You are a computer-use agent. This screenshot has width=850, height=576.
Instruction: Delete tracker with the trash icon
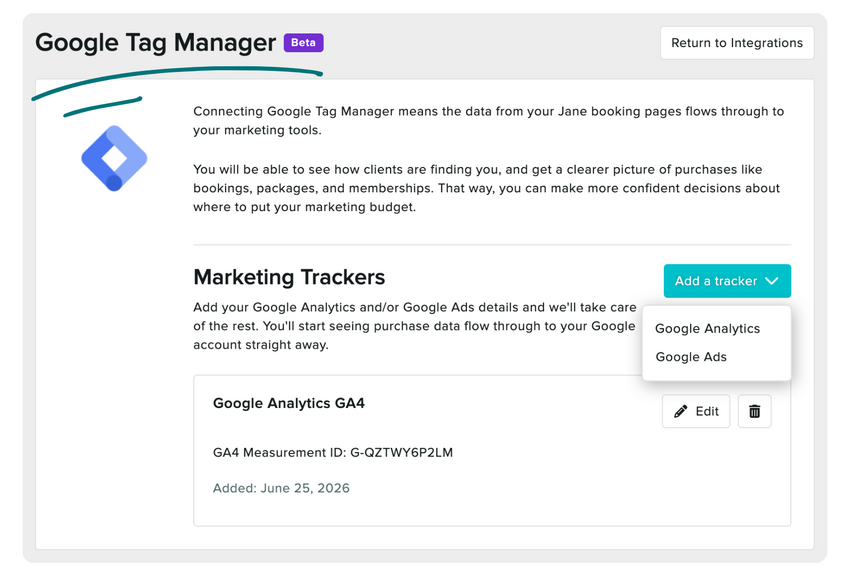(754, 411)
